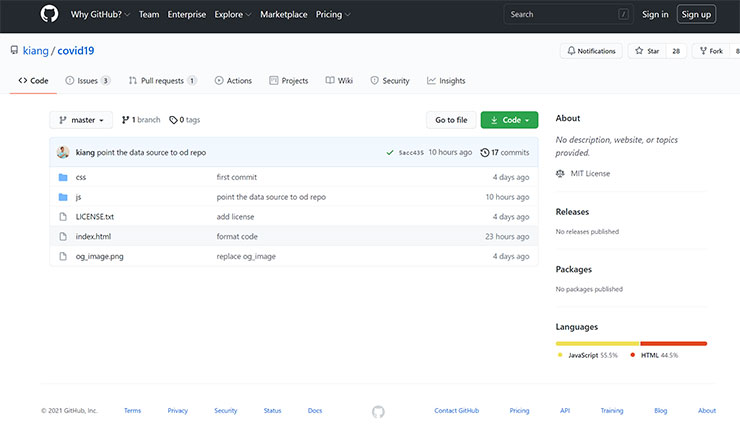Click the css folder icon
This screenshot has width=740, height=428.
[63, 177]
